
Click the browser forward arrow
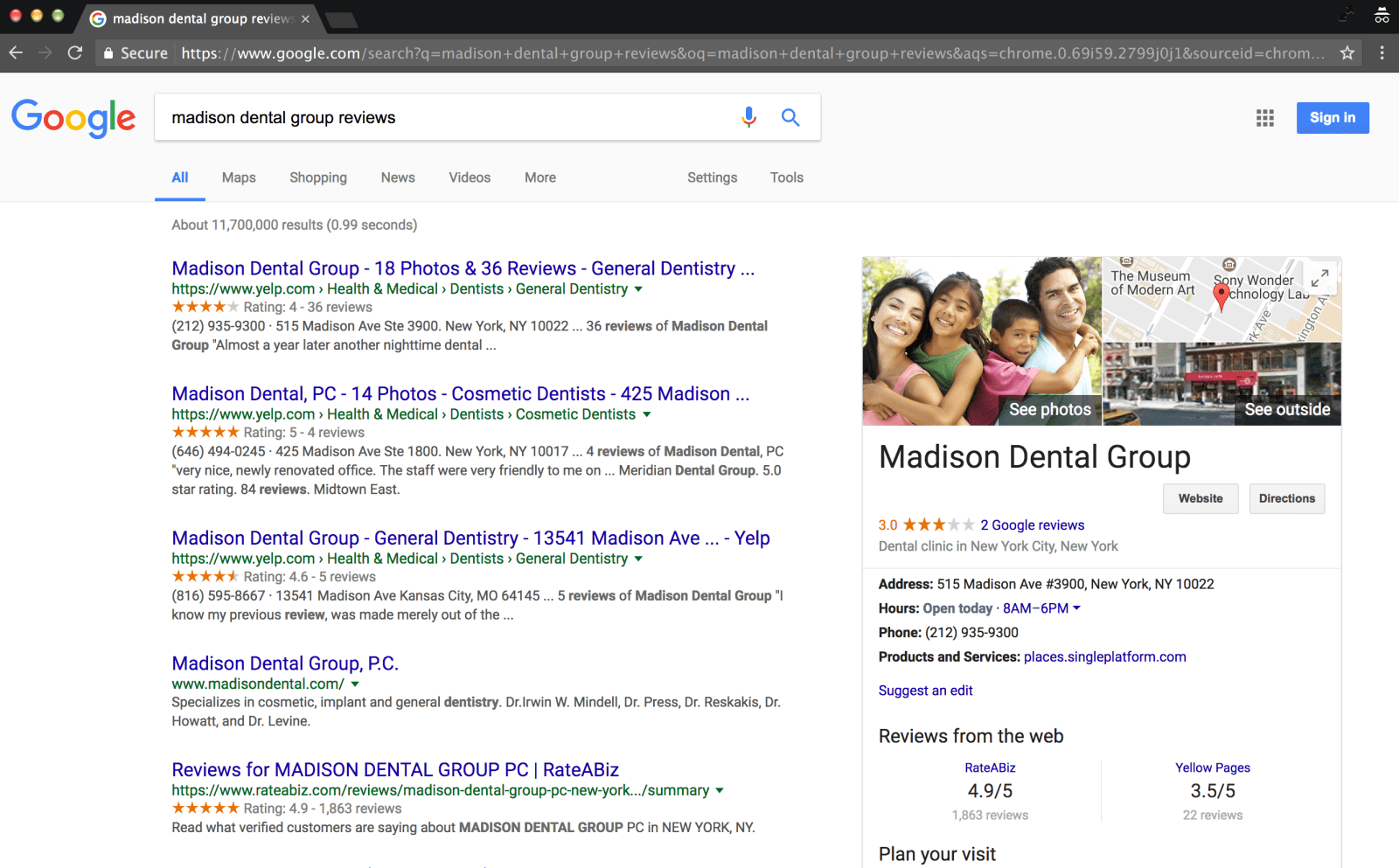[45, 53]
